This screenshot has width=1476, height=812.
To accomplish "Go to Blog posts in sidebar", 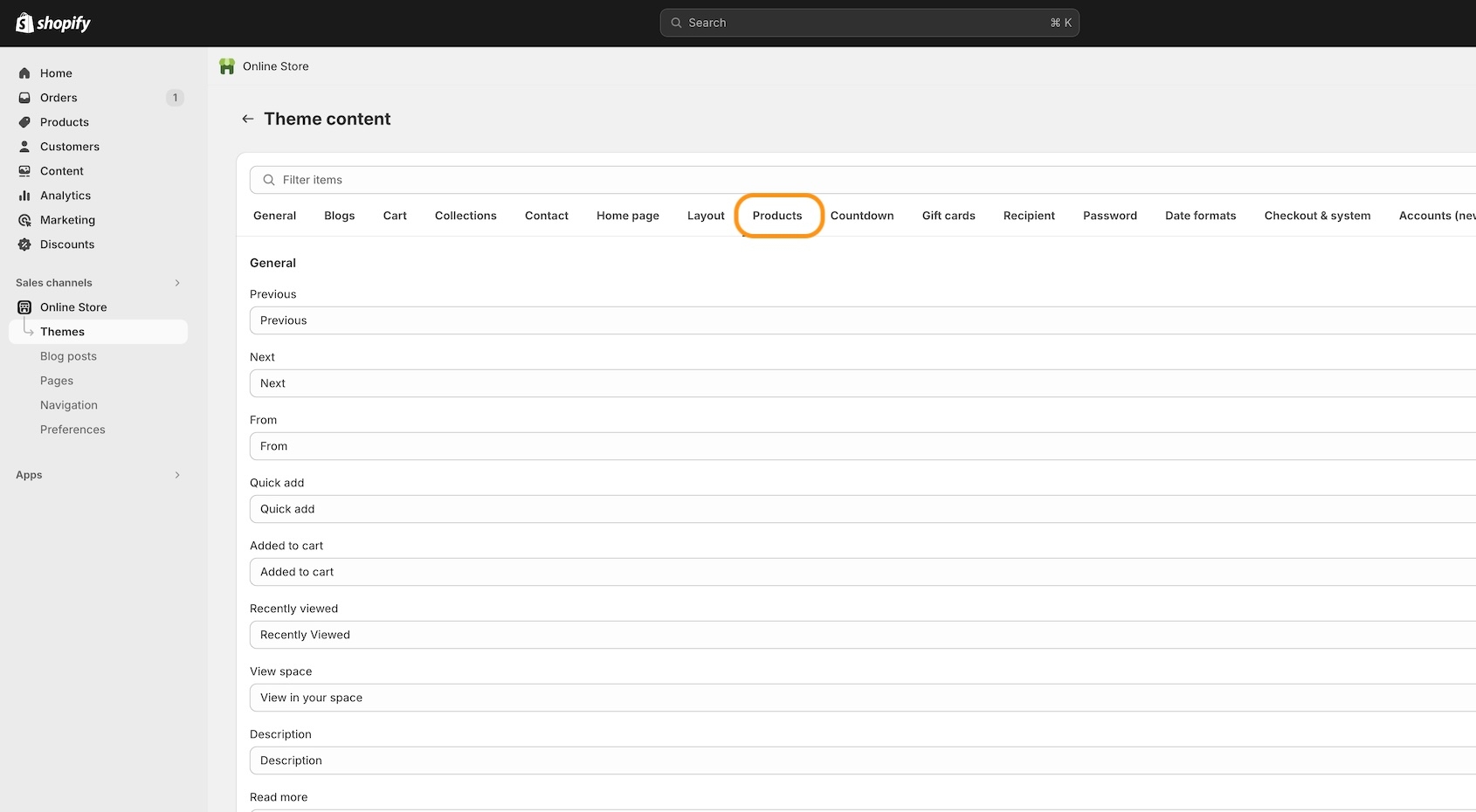I will click(x=68, y=356).
